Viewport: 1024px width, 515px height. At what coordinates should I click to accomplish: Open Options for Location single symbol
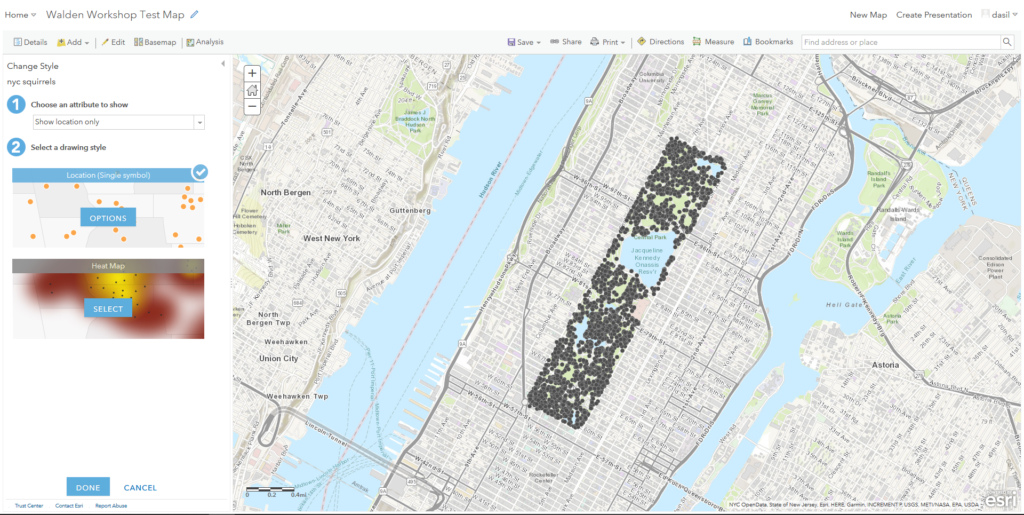click(108, 218)
